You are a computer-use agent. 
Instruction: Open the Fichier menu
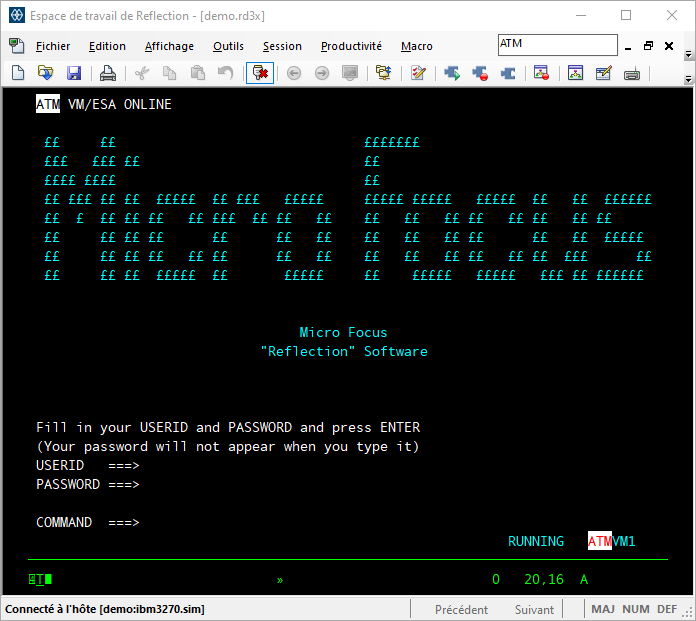click(53, 46)
